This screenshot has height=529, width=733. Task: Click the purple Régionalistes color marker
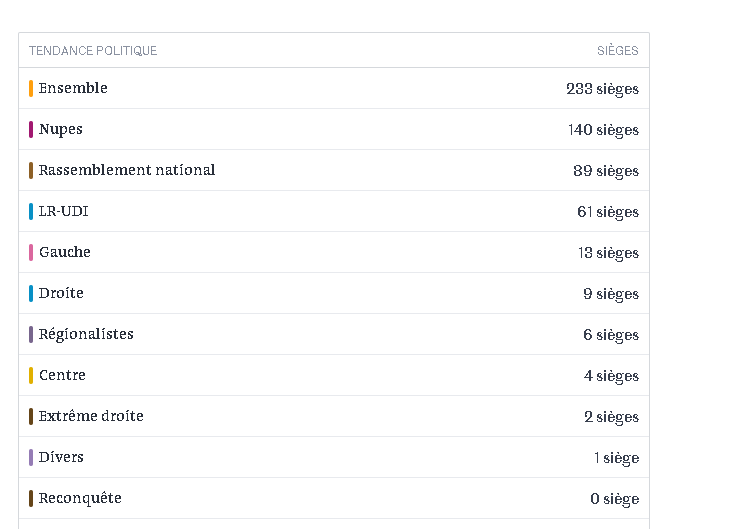(31, 335)
